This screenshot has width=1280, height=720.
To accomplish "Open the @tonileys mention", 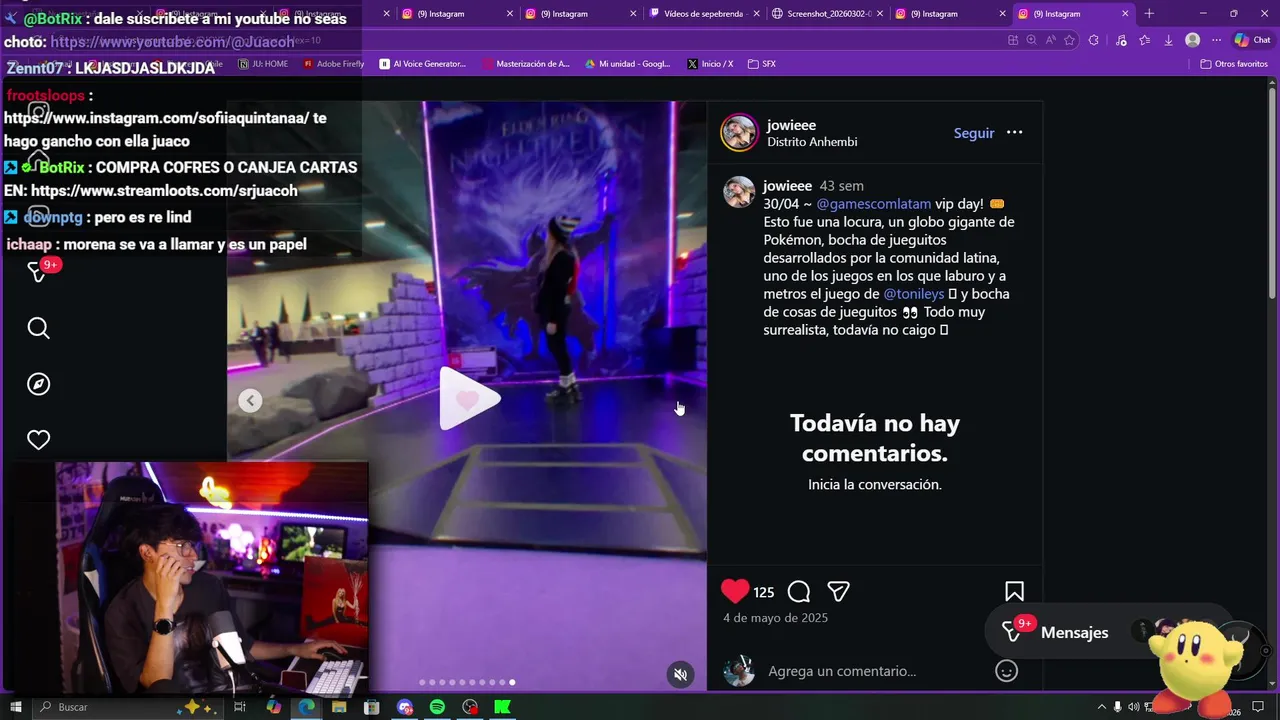I will (x=914, y=294).
